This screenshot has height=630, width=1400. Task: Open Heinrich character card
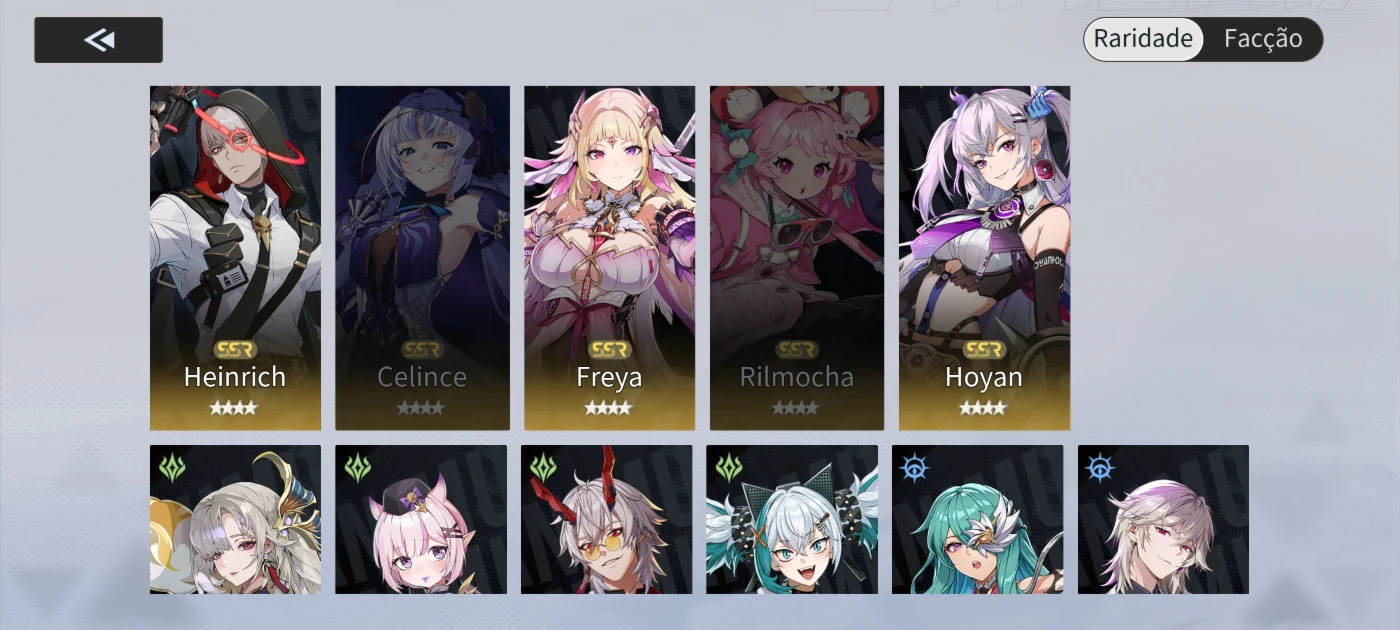point(235,258)
